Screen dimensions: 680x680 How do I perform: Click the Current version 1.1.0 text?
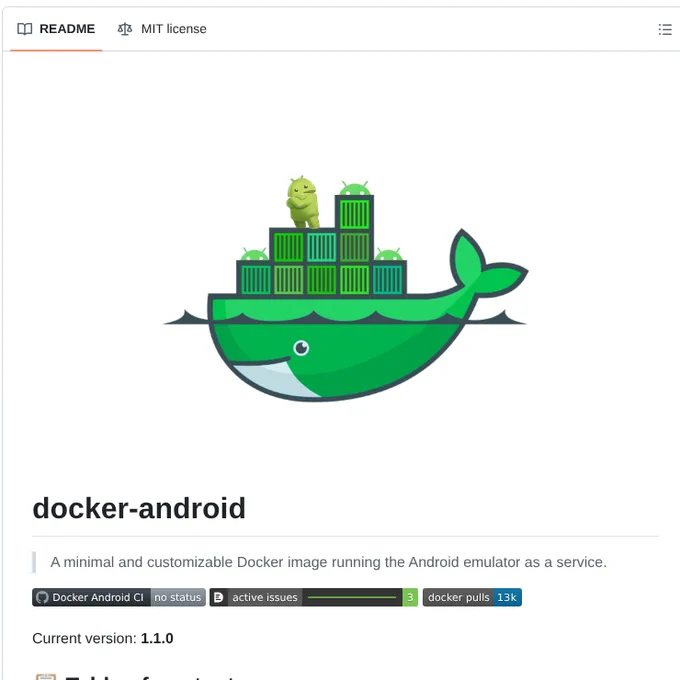tap(103, 638)
